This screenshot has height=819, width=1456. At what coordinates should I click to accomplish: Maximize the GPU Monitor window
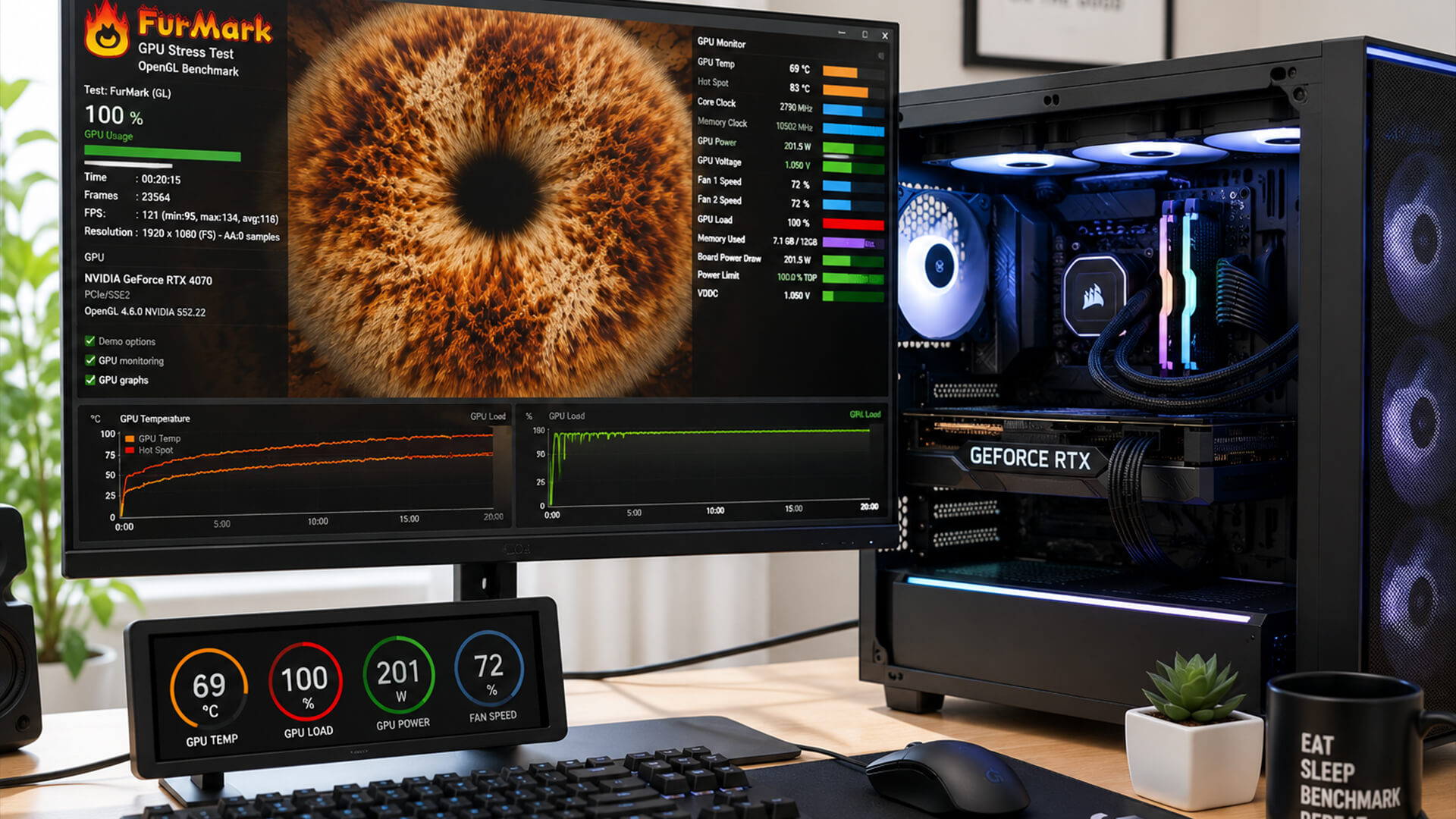click(864, 34)
